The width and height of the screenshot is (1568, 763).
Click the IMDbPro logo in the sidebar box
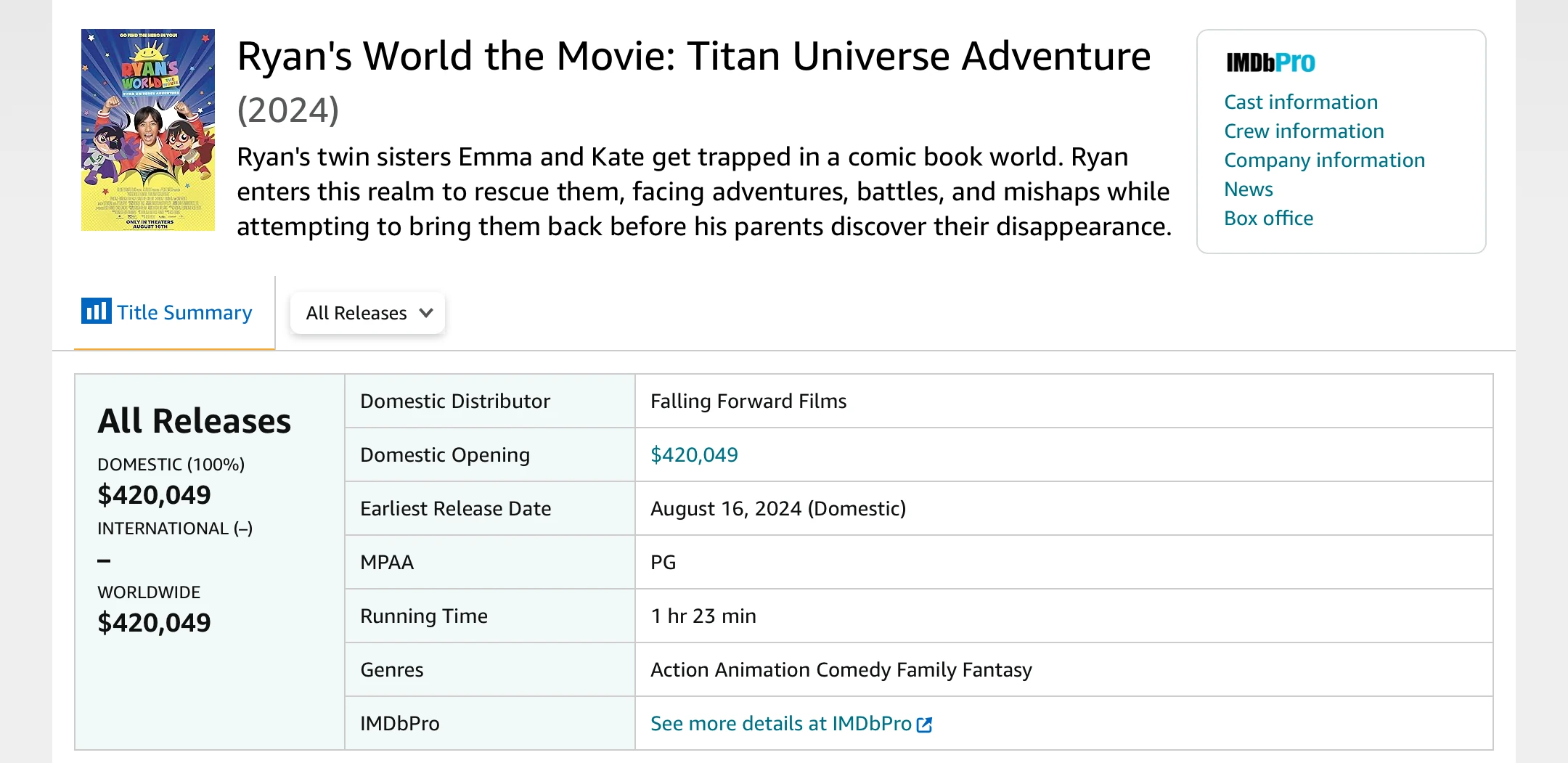point(1270,63)
